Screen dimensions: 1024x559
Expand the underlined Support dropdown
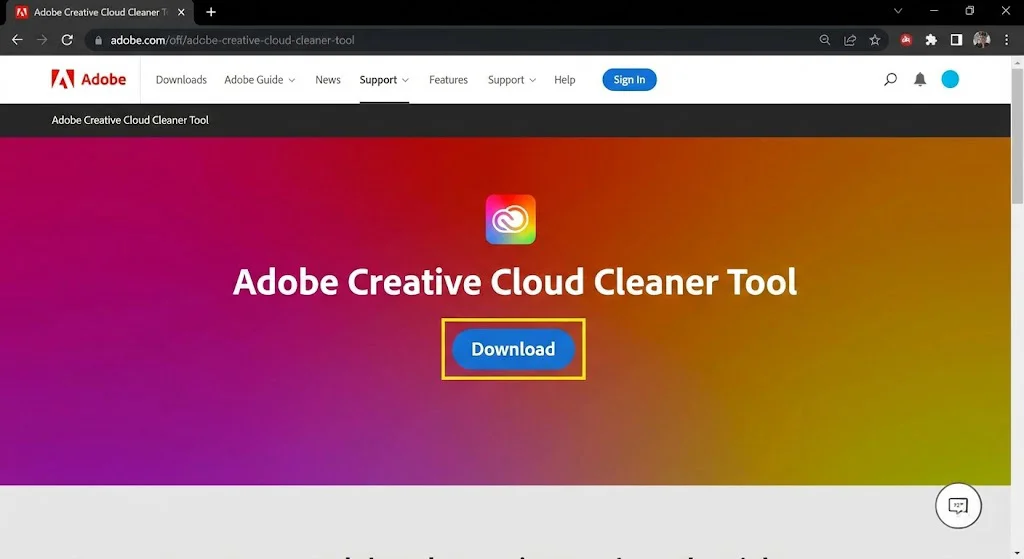384,80
